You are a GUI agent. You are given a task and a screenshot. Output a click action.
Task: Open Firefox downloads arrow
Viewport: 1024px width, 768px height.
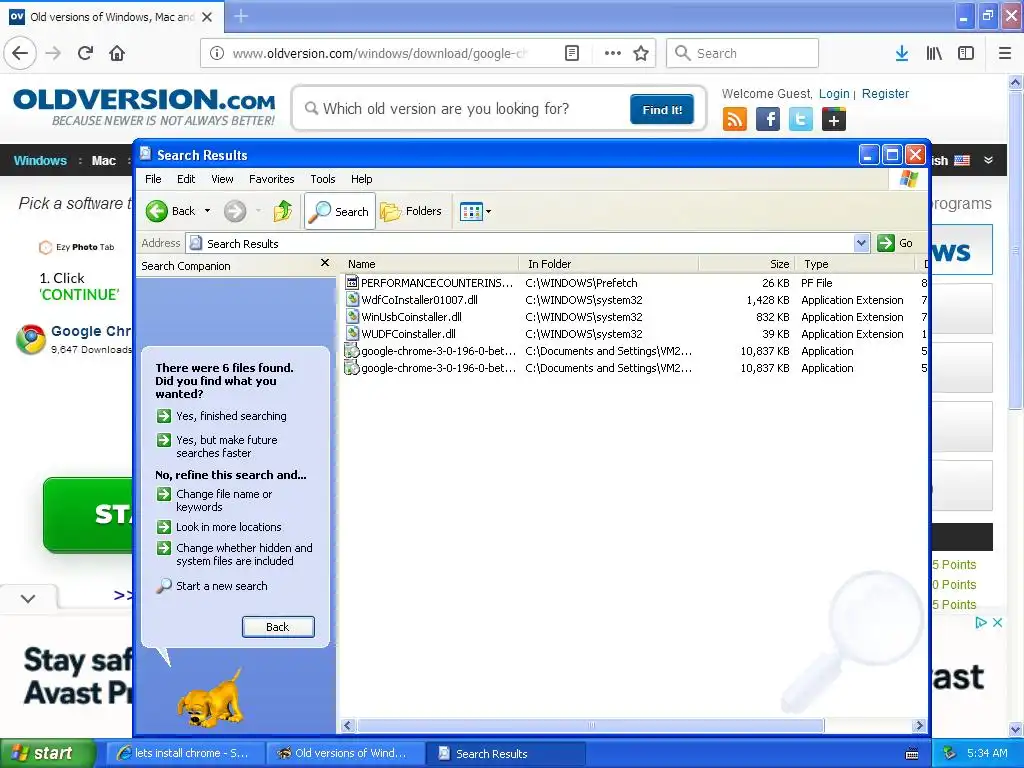(x=902, y=53)
